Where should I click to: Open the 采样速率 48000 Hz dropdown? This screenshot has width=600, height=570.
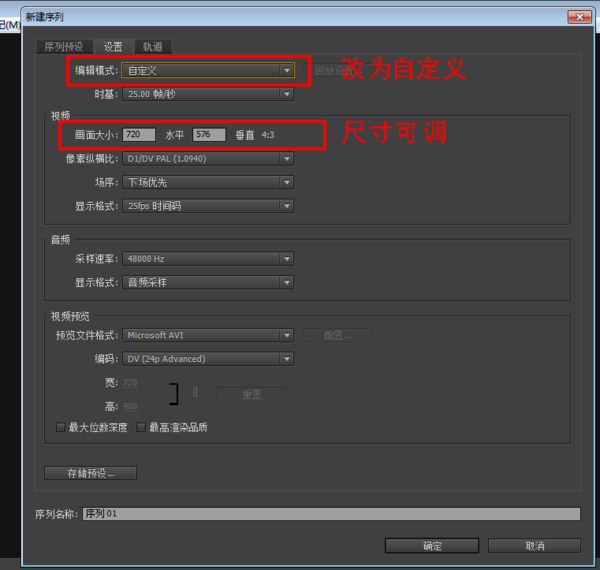[x=208, y=259]
